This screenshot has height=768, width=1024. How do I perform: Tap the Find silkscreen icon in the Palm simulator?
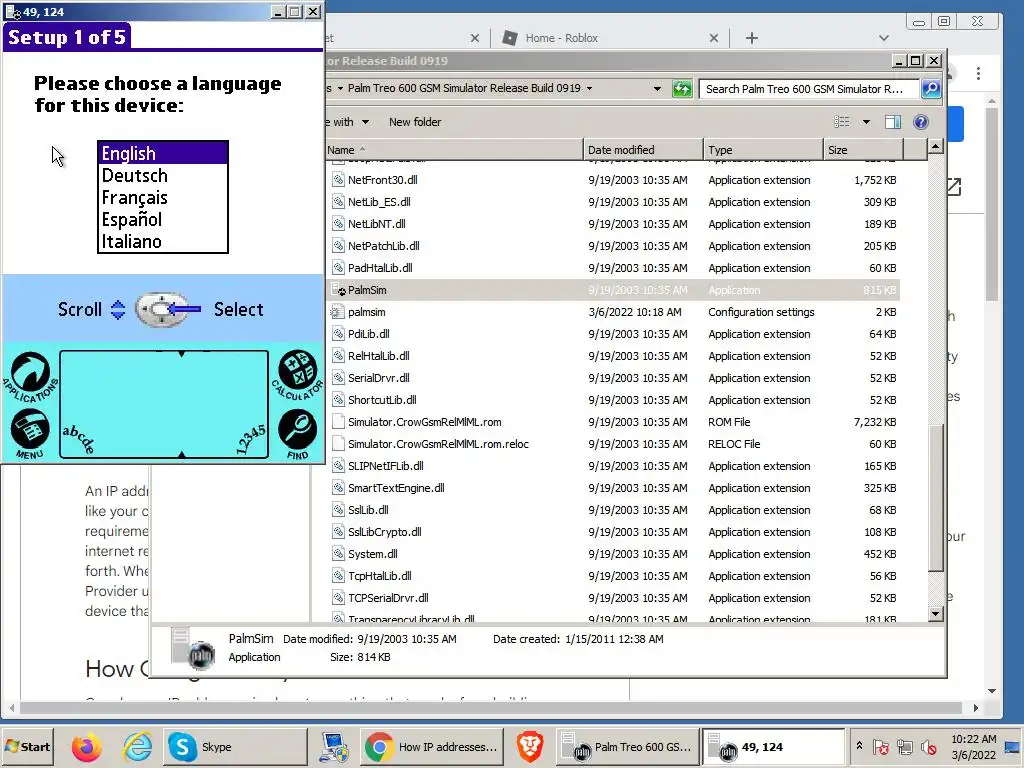click(297, 434)
